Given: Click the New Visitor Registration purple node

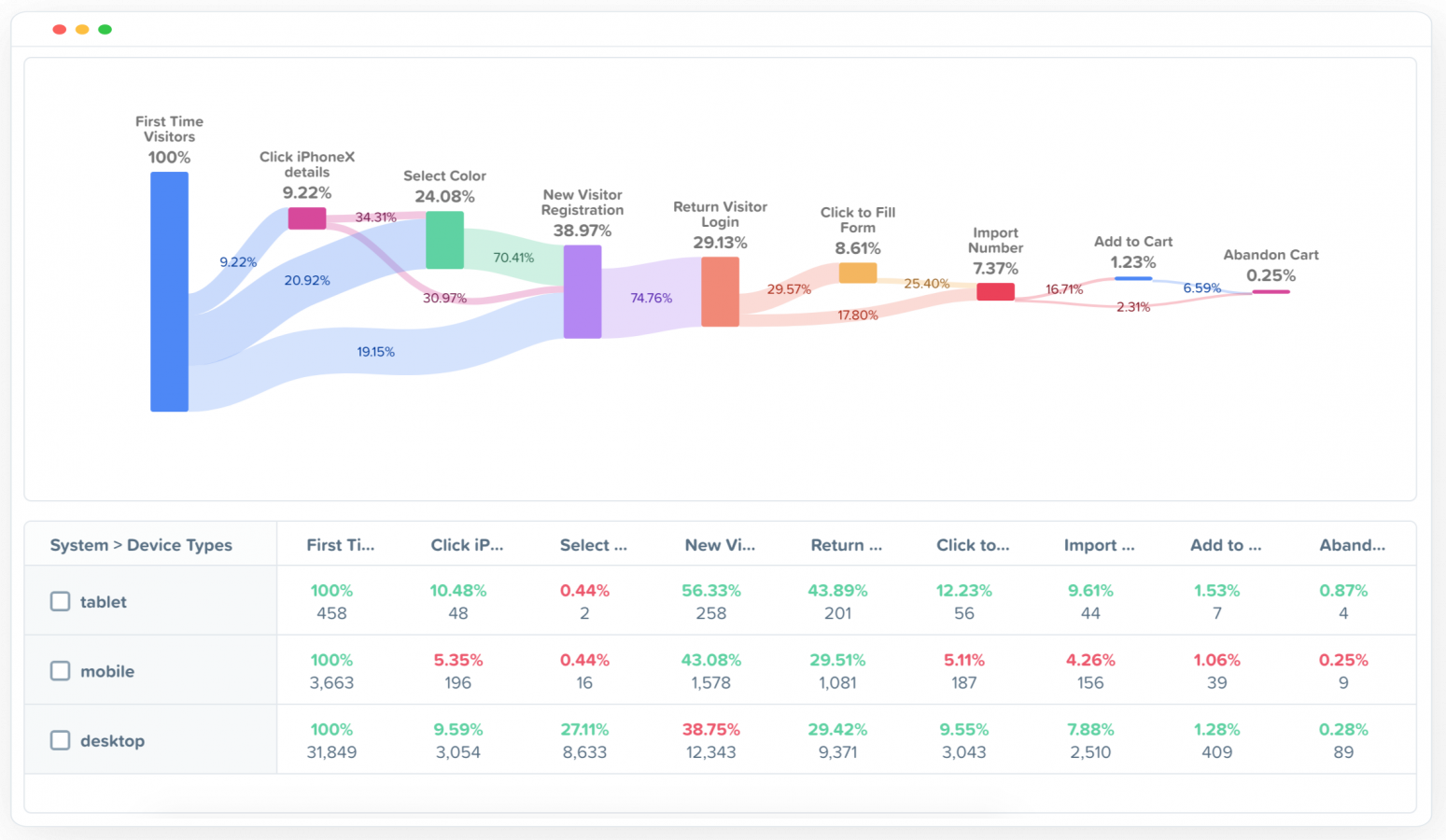Looking at the screenshot, I should pos(582,291).
